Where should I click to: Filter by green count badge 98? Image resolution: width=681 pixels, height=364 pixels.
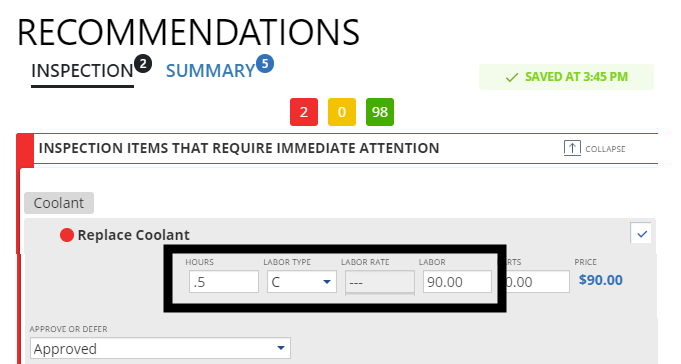(380, 112)
